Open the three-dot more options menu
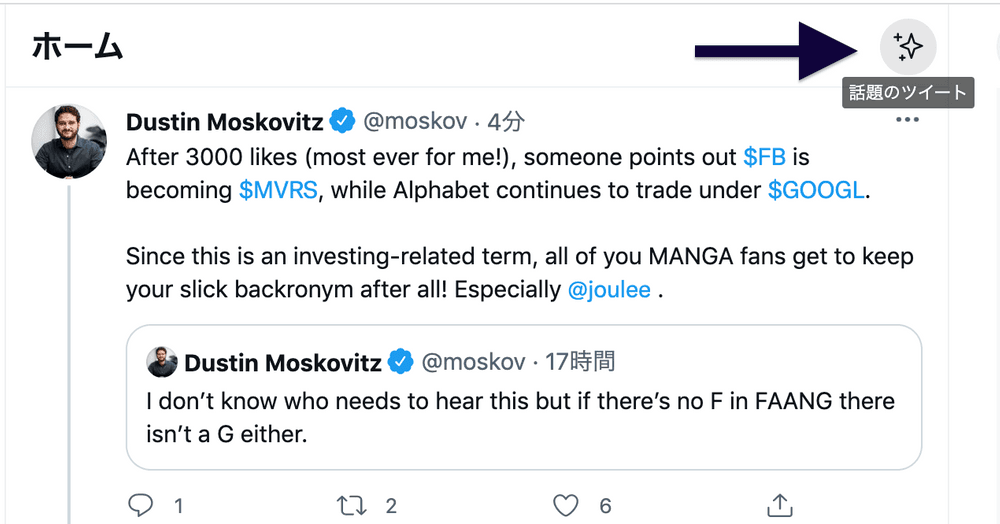1000x524 pixels. [907, 120]
